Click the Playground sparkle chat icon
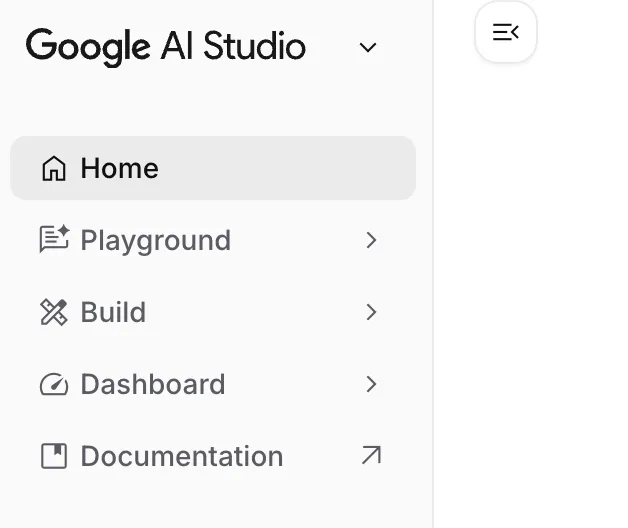 click(54, 240)
